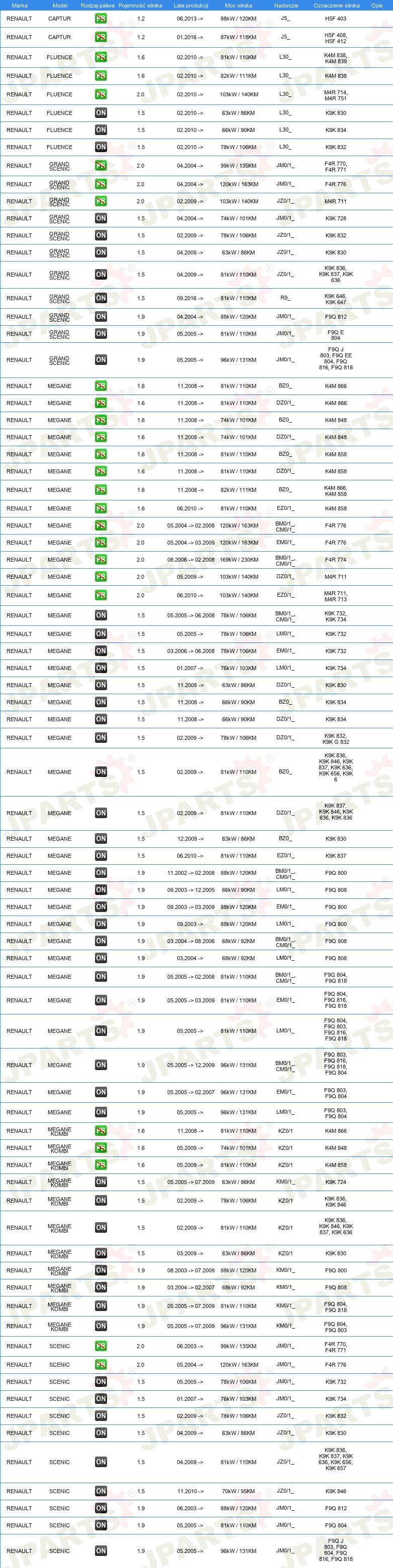Viewport: 393px width, 1568px height.
Task: Click the 06.2013 -> production date cell
Action: click(x=190, y=19)
